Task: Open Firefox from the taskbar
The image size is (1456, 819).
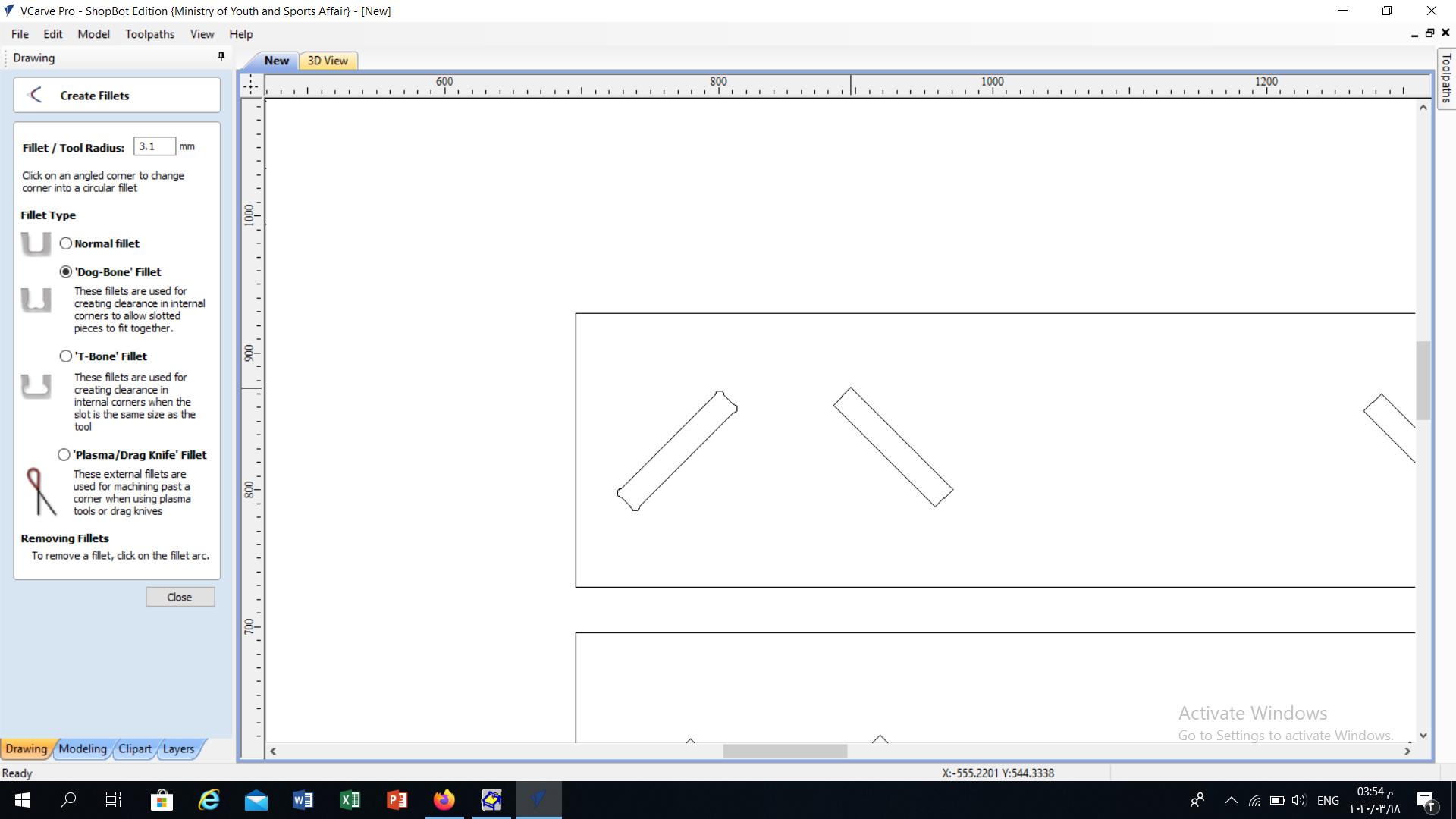Action: 444,800
